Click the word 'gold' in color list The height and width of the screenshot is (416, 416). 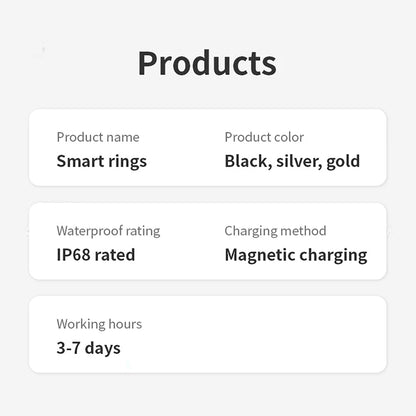(343, 162)
